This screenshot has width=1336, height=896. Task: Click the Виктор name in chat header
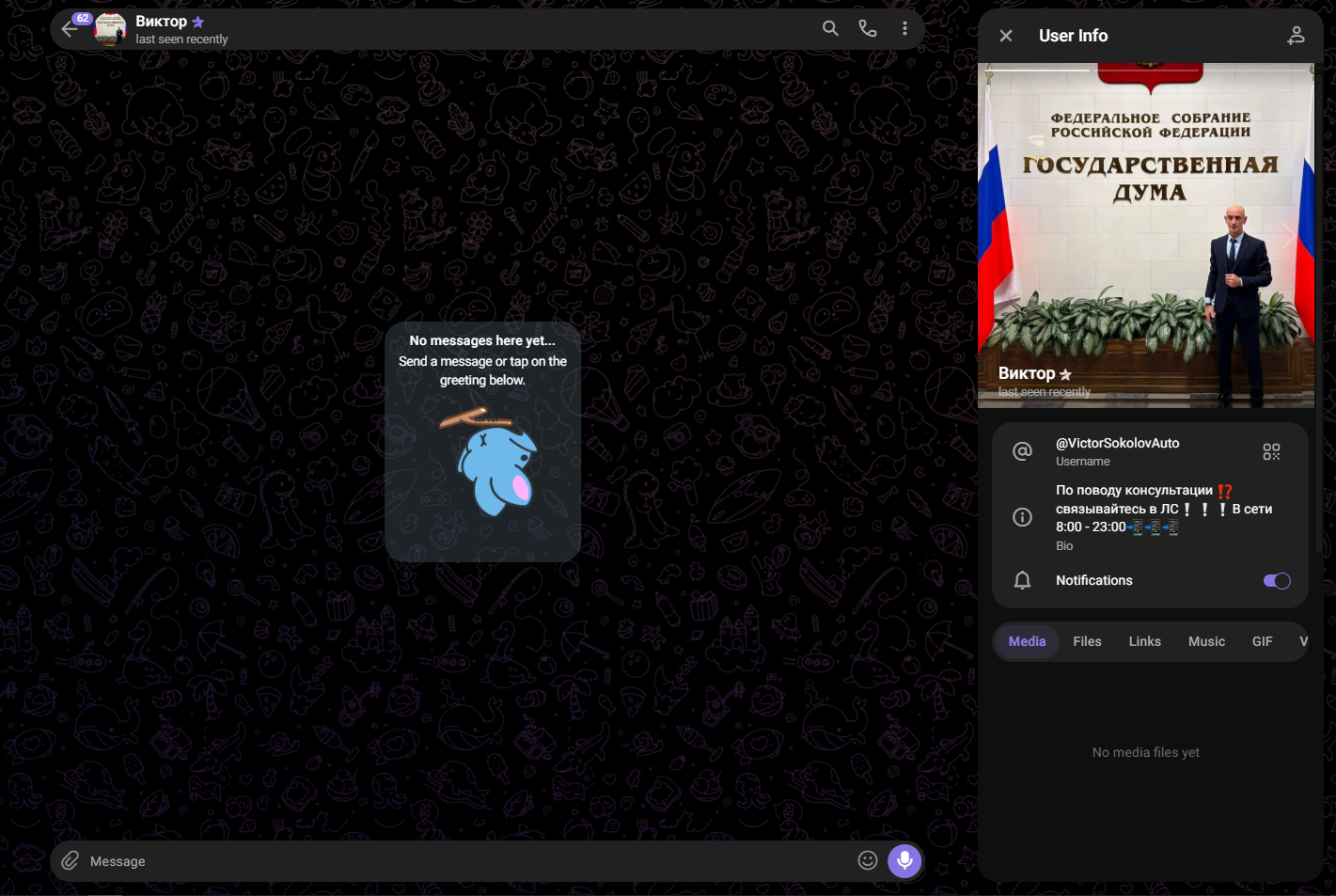click(161, 21)
